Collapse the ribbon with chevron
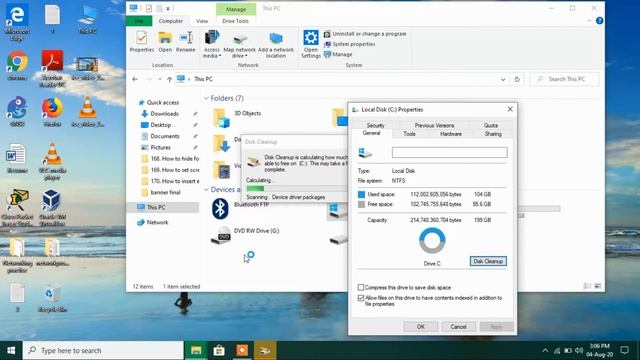The height and width of the screenshot is (360, 640). click(589, 21)
